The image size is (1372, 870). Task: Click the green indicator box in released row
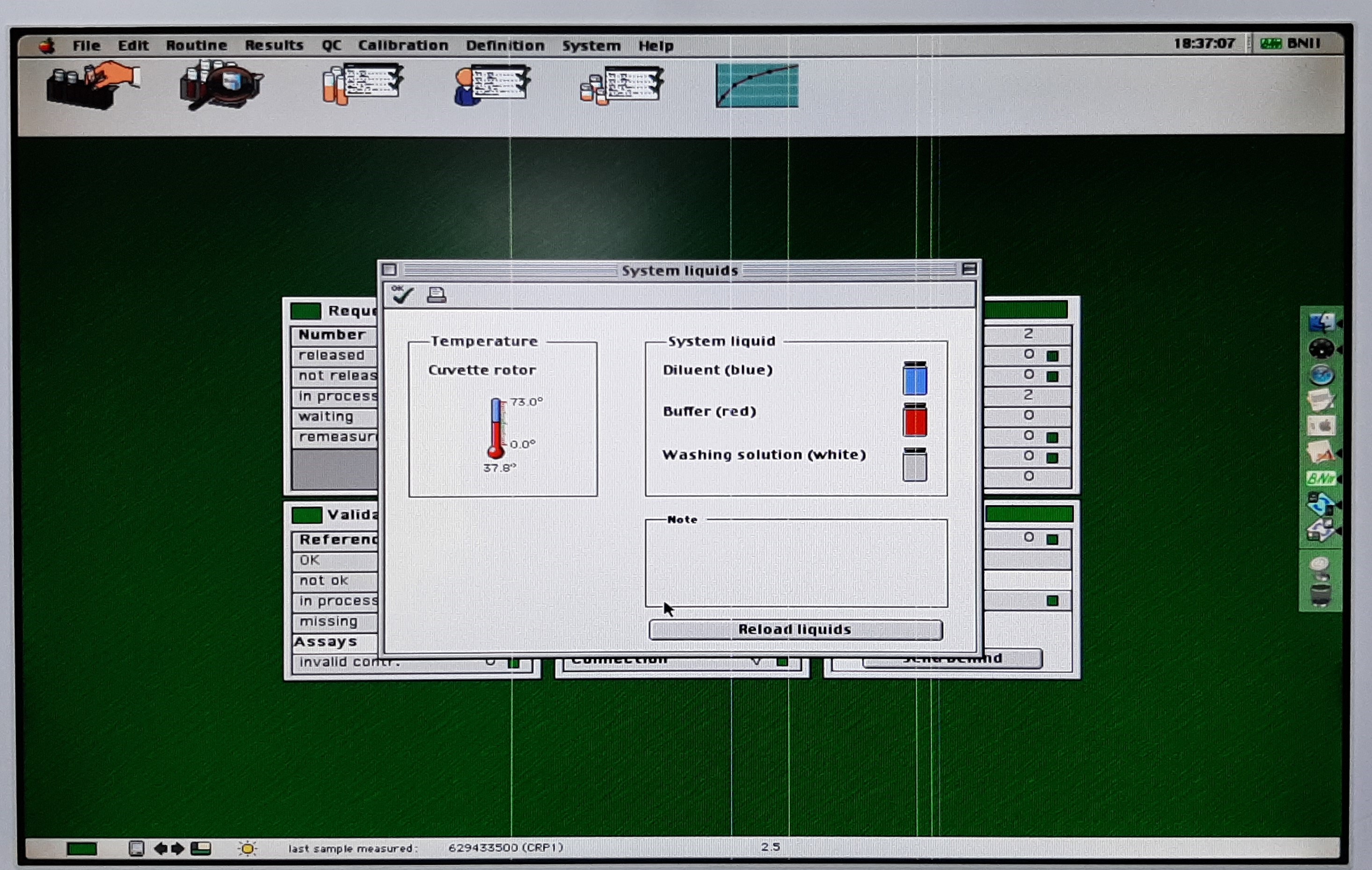(x=1052, y=356)
